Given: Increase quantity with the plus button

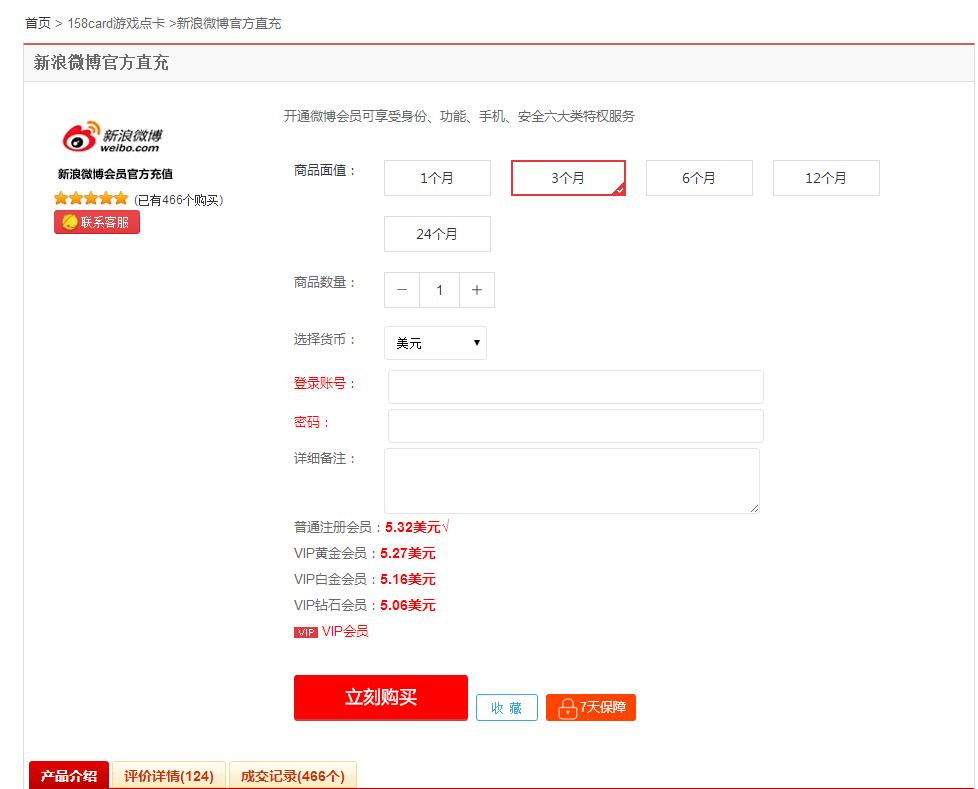Looking at the screenshot, I should tap(477, 290).
